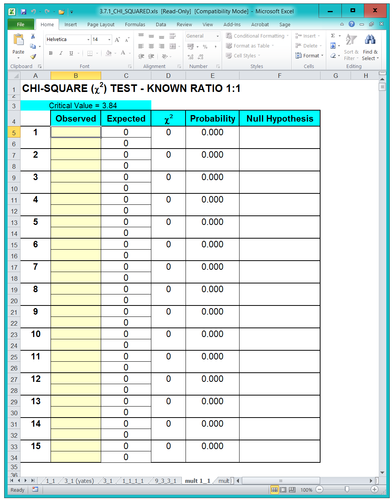Click the Select All corner button
The height and width of the screenshot is (500, 392).
coord(14,76)
